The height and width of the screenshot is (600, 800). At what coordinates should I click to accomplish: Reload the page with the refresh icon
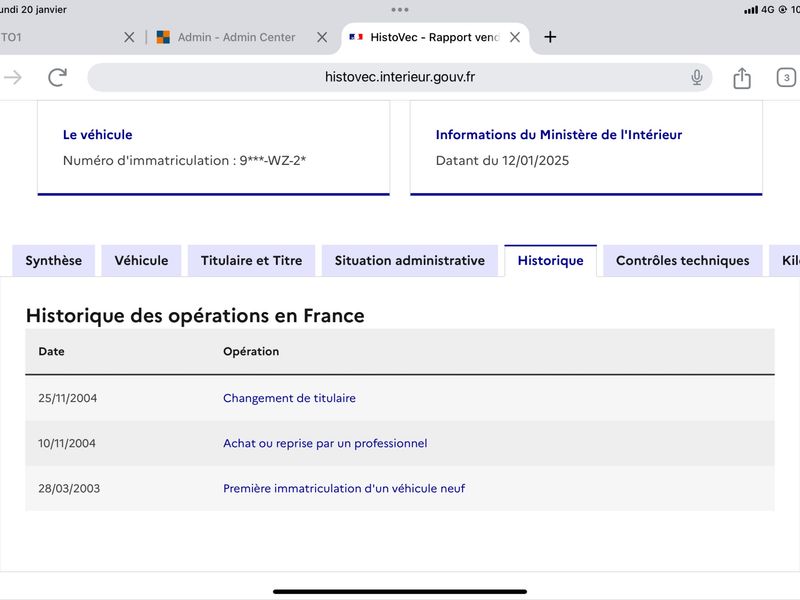point(57,77)
